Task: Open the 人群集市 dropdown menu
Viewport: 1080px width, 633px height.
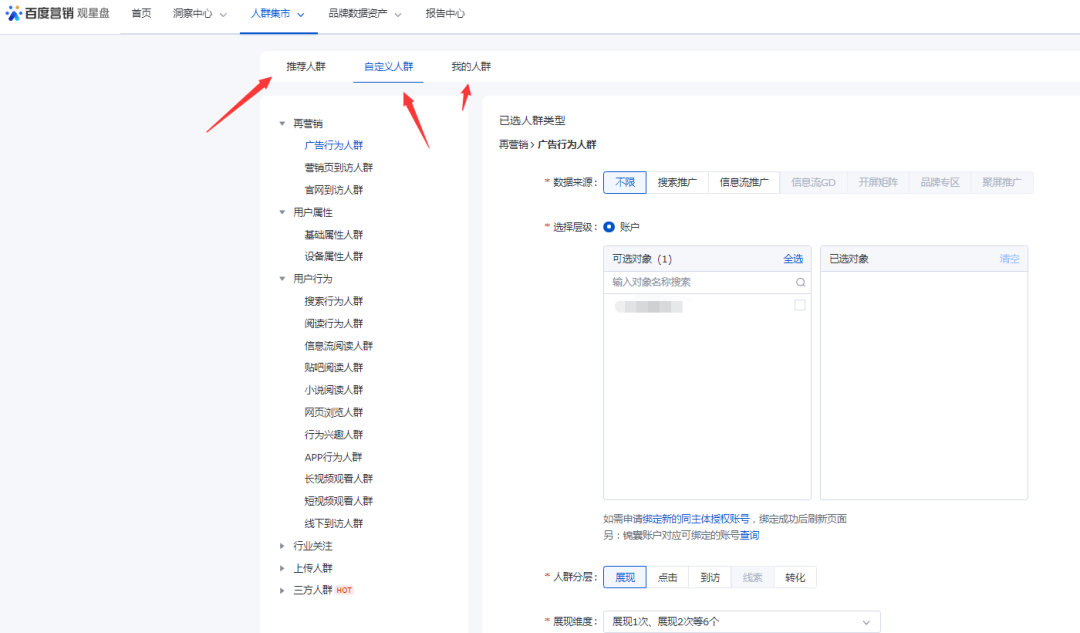Action: pos(278,14)
